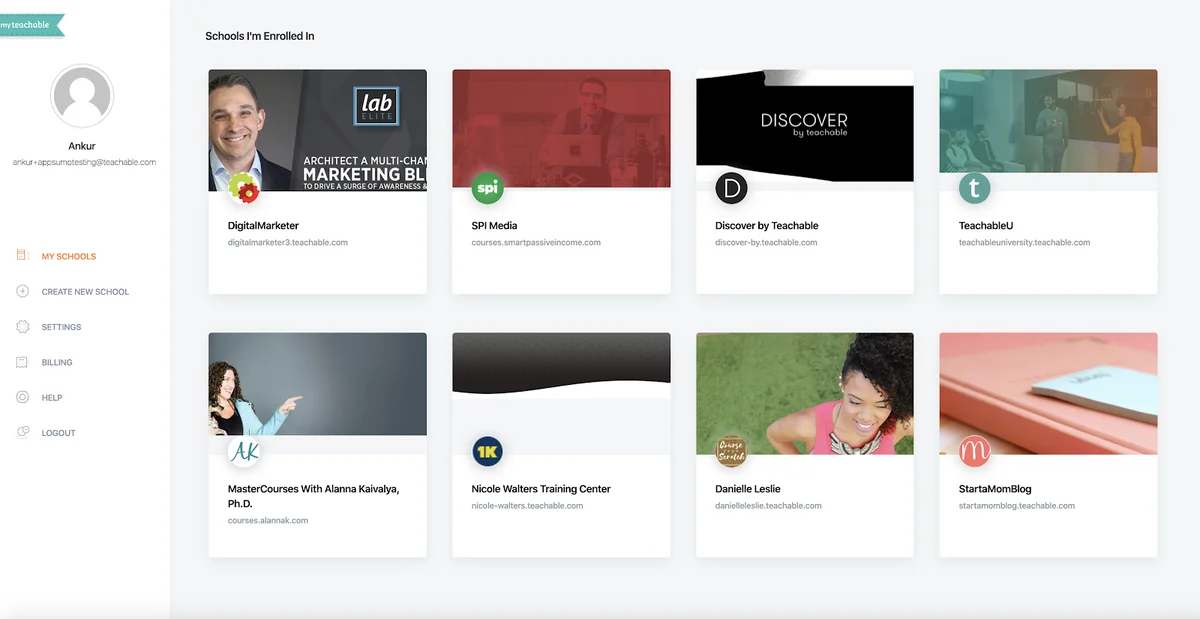Click the user avatar placeholder picture
The height and width of the screenshot is (619, 1200).
tap(82, 96)
